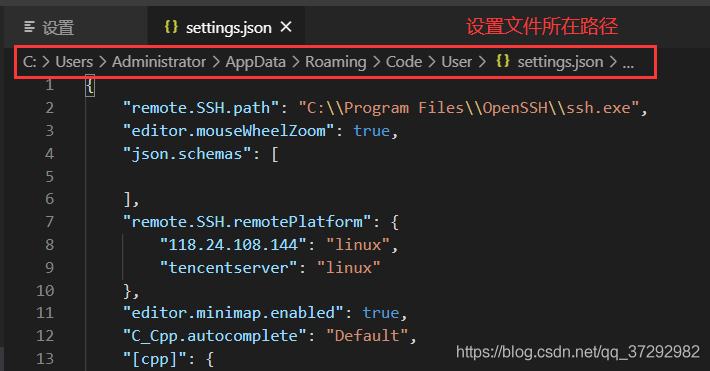Open Users breadcrumb segment
Viewport: 710px width, 371px height.
point(74,62)
